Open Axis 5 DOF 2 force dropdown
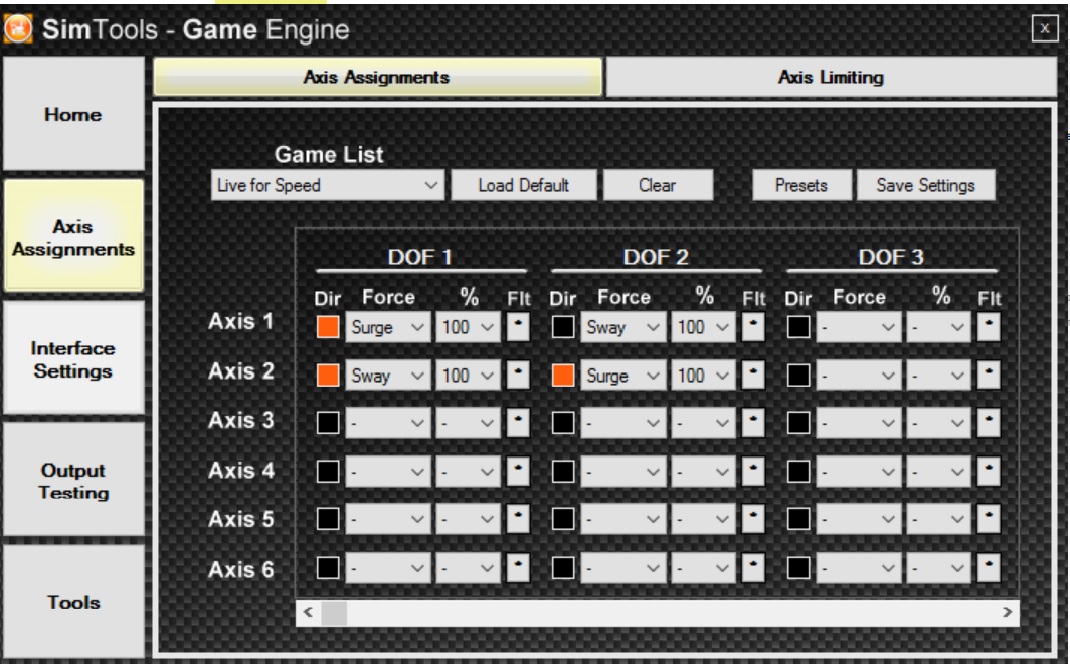The image size is (1070, 664). (623, 519)
